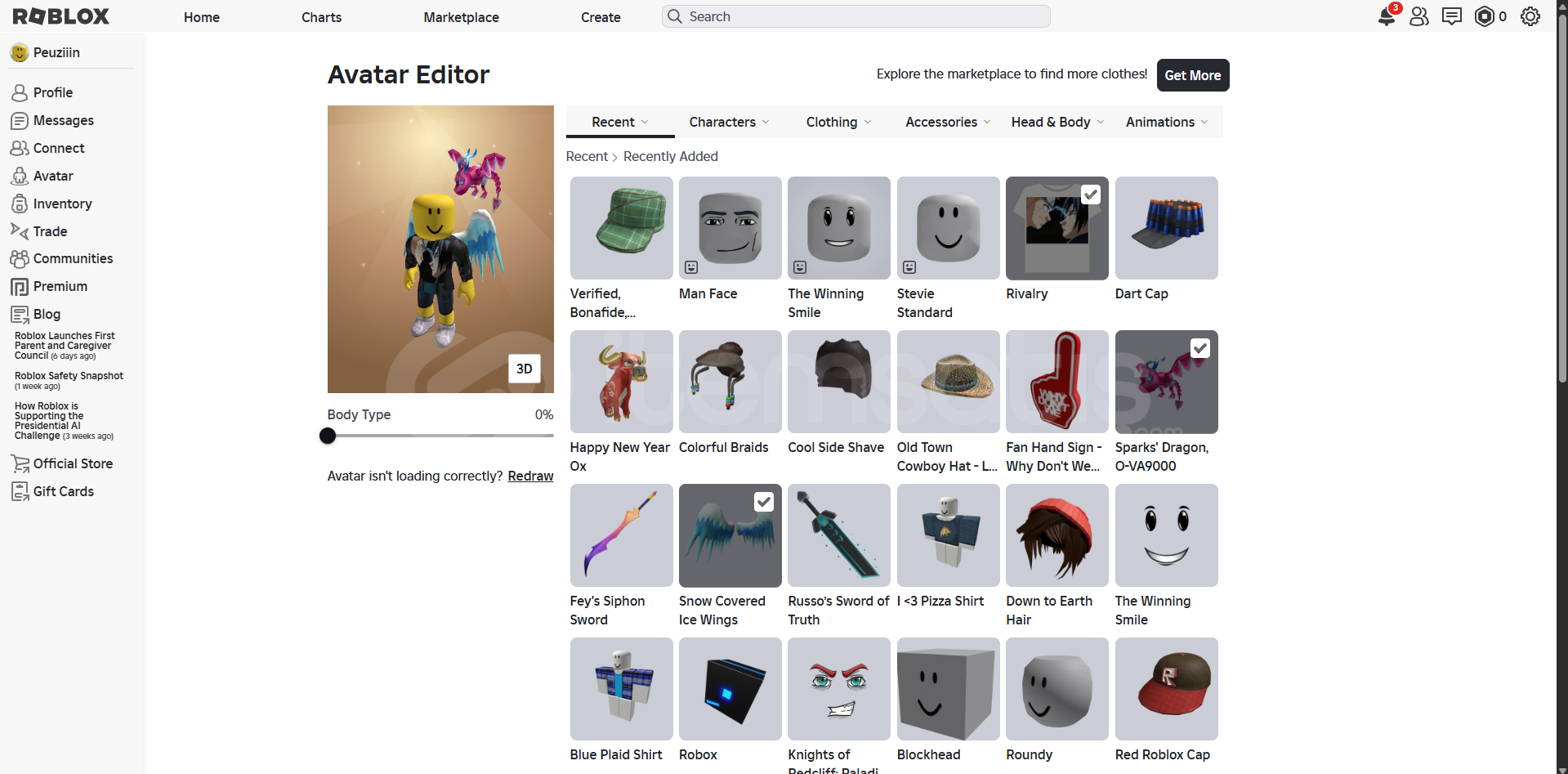Expand the Clothing dropdown
Screen dimensions: 1568x774
tap(838, 122)
